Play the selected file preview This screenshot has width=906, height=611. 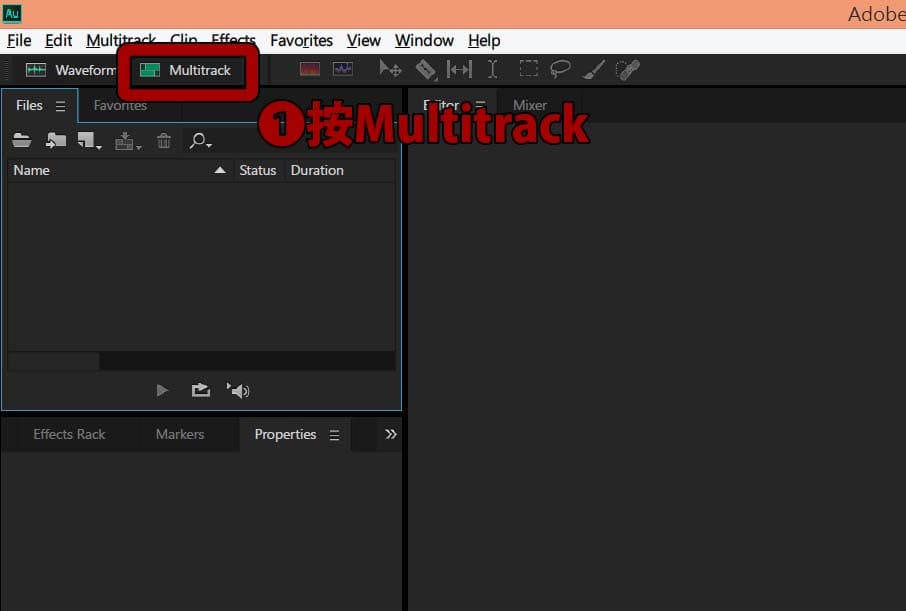[162, 391]
